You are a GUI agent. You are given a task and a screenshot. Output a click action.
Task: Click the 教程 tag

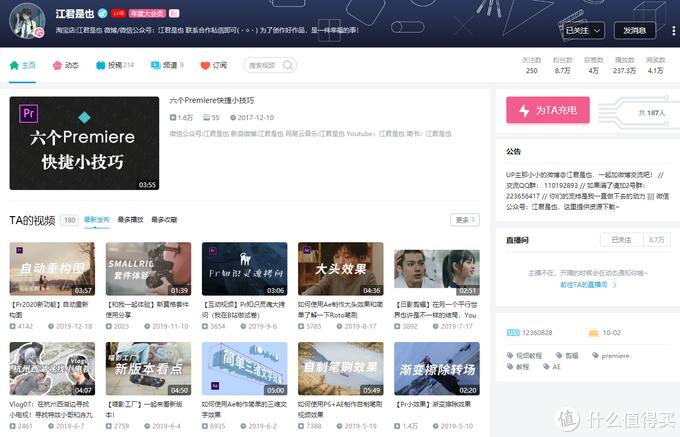click(518, 367)
